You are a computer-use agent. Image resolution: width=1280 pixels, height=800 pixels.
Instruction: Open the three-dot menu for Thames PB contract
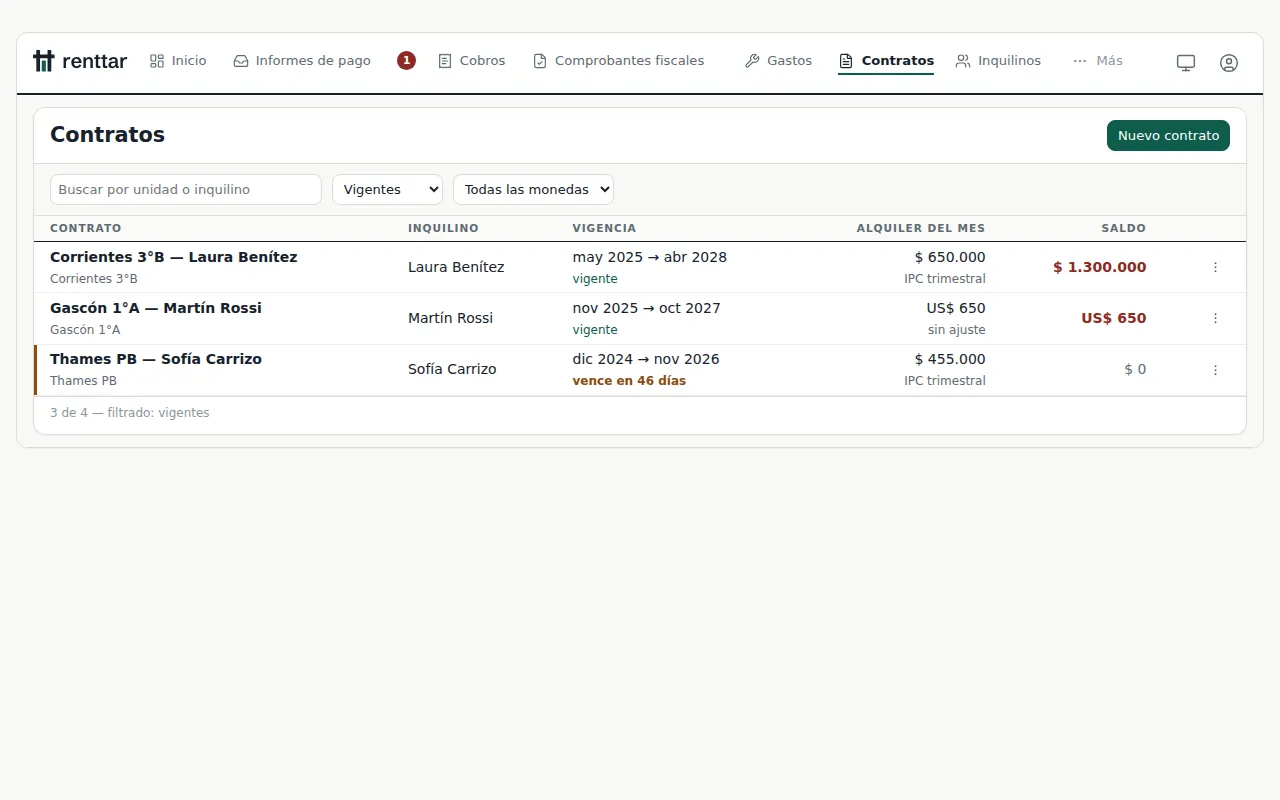(1215, 369)
